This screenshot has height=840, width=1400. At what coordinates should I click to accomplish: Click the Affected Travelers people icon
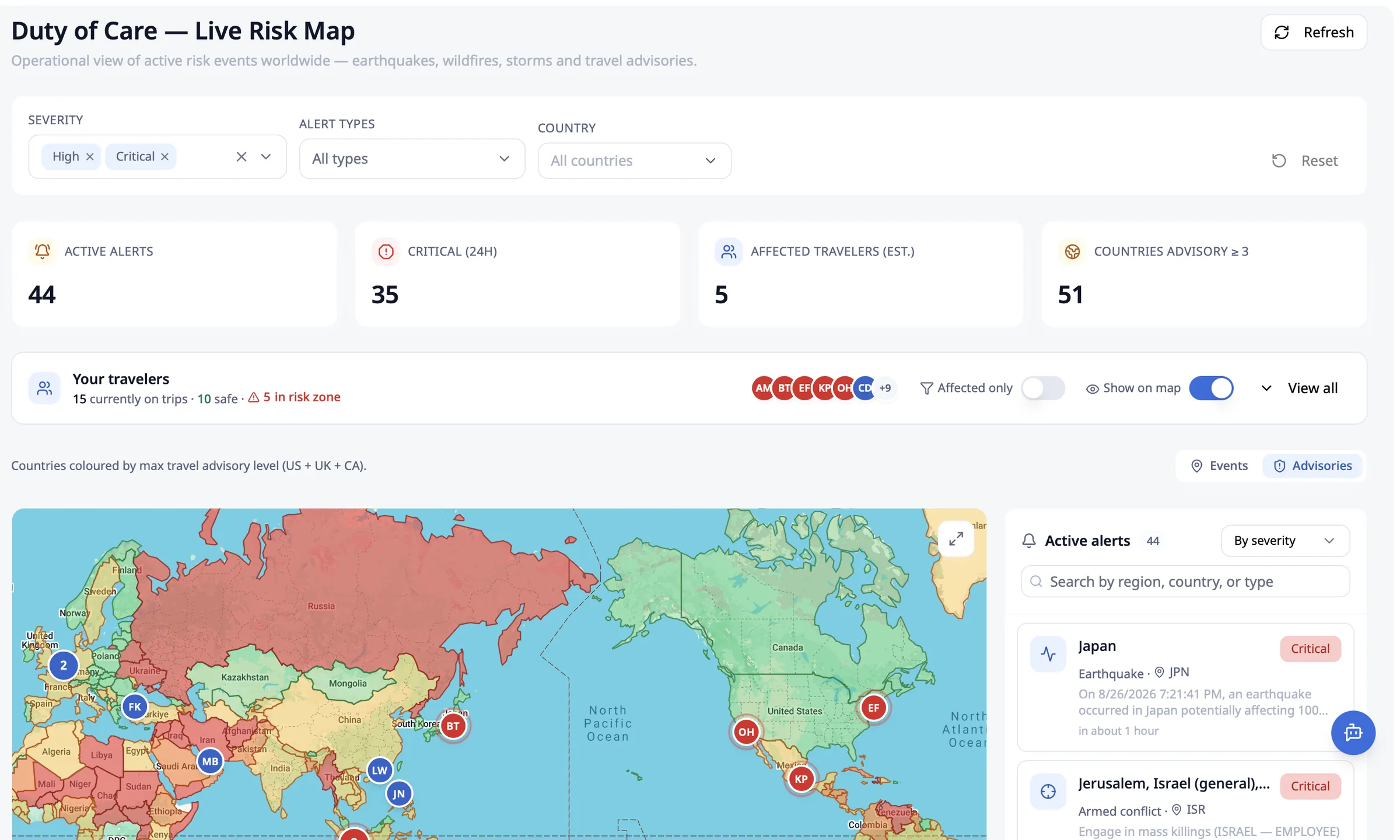pyautogui.click(x=729, y=251)
